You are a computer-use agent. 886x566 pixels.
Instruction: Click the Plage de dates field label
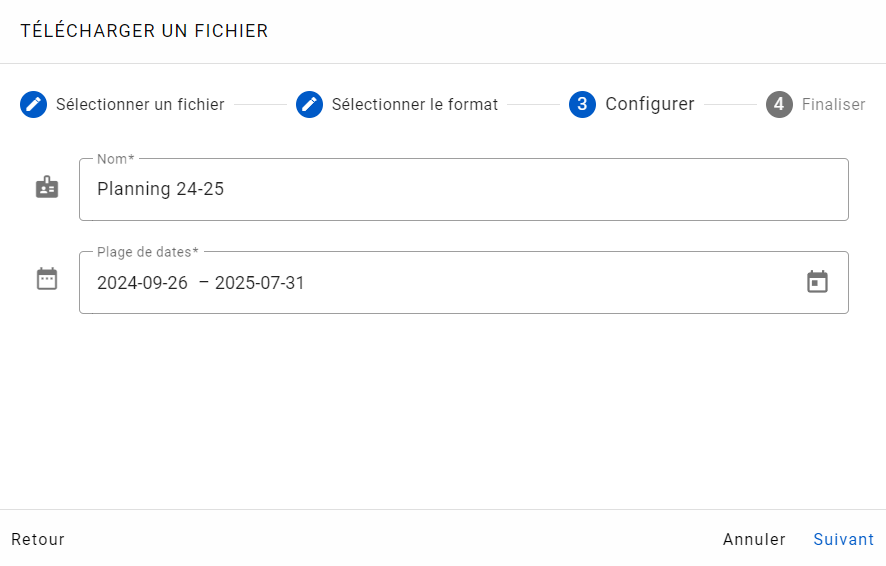pyautogui.click(x=147, y=252)
